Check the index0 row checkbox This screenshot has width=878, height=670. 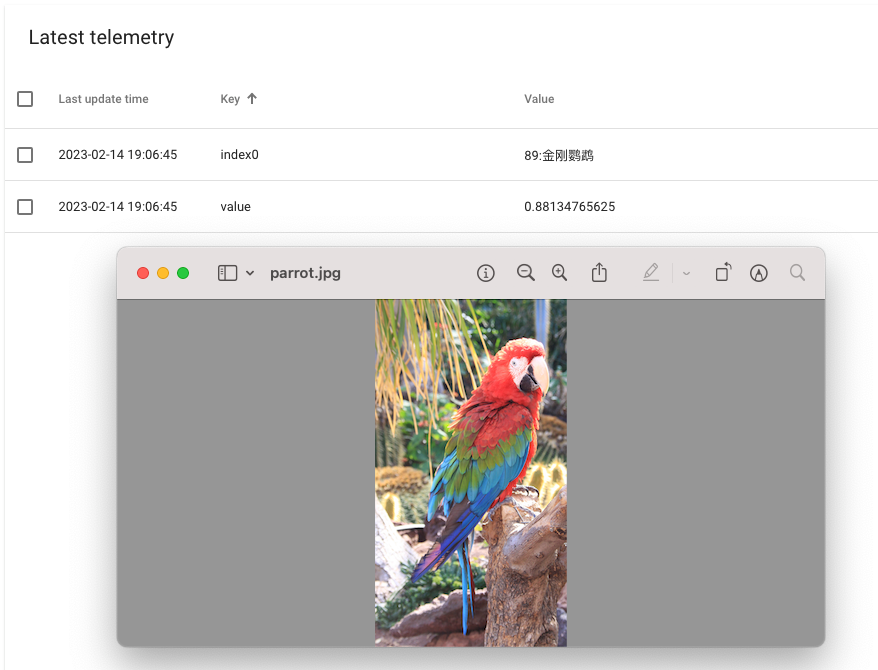25,155
